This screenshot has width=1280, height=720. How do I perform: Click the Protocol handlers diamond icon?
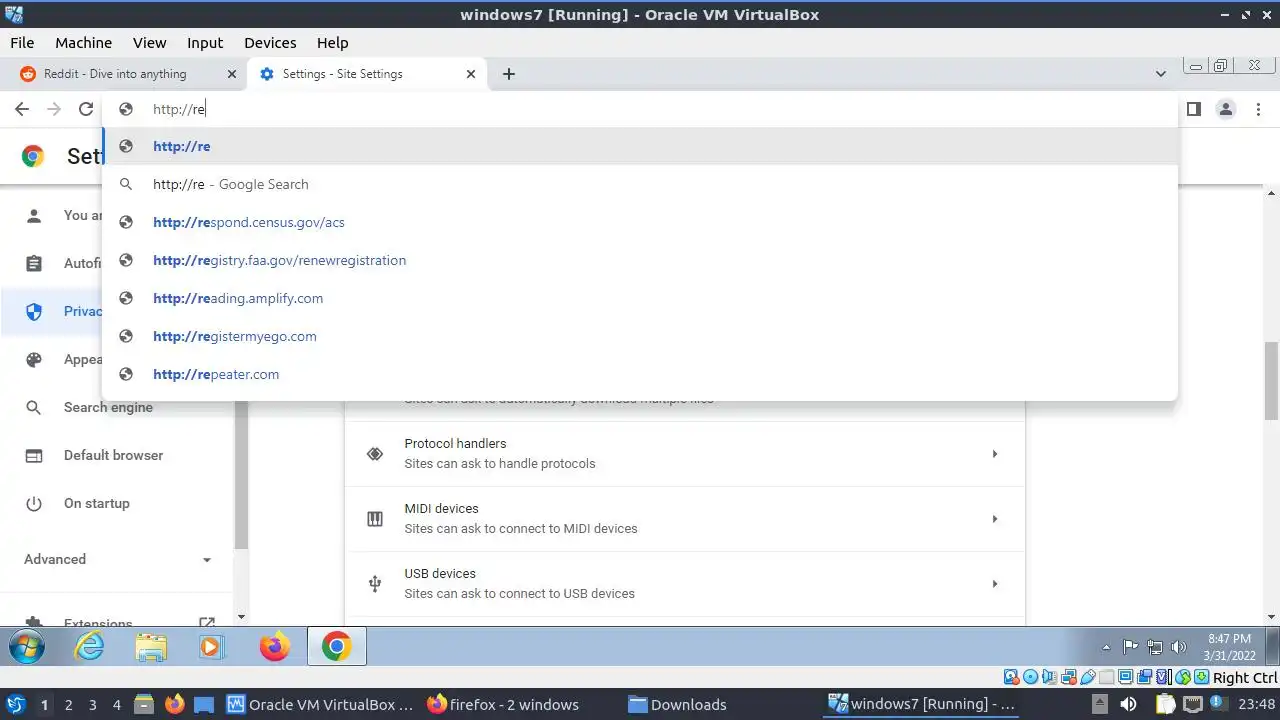375,454
